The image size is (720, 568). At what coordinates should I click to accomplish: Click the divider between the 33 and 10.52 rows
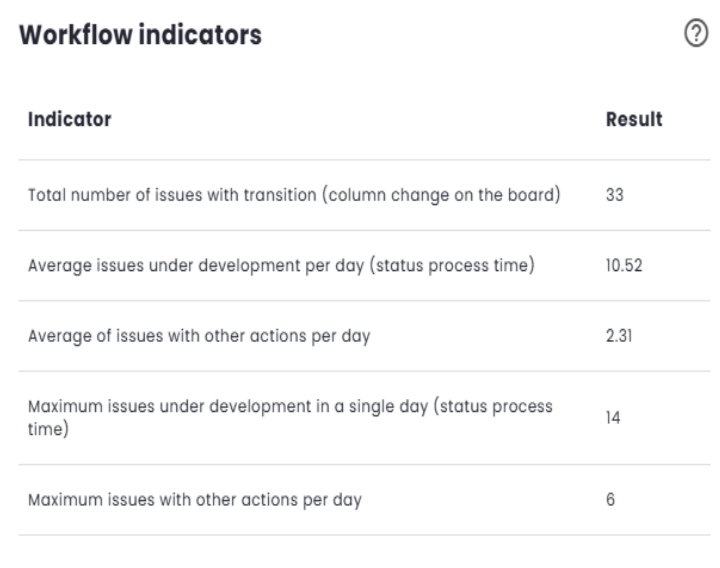[x=364, y=230]
